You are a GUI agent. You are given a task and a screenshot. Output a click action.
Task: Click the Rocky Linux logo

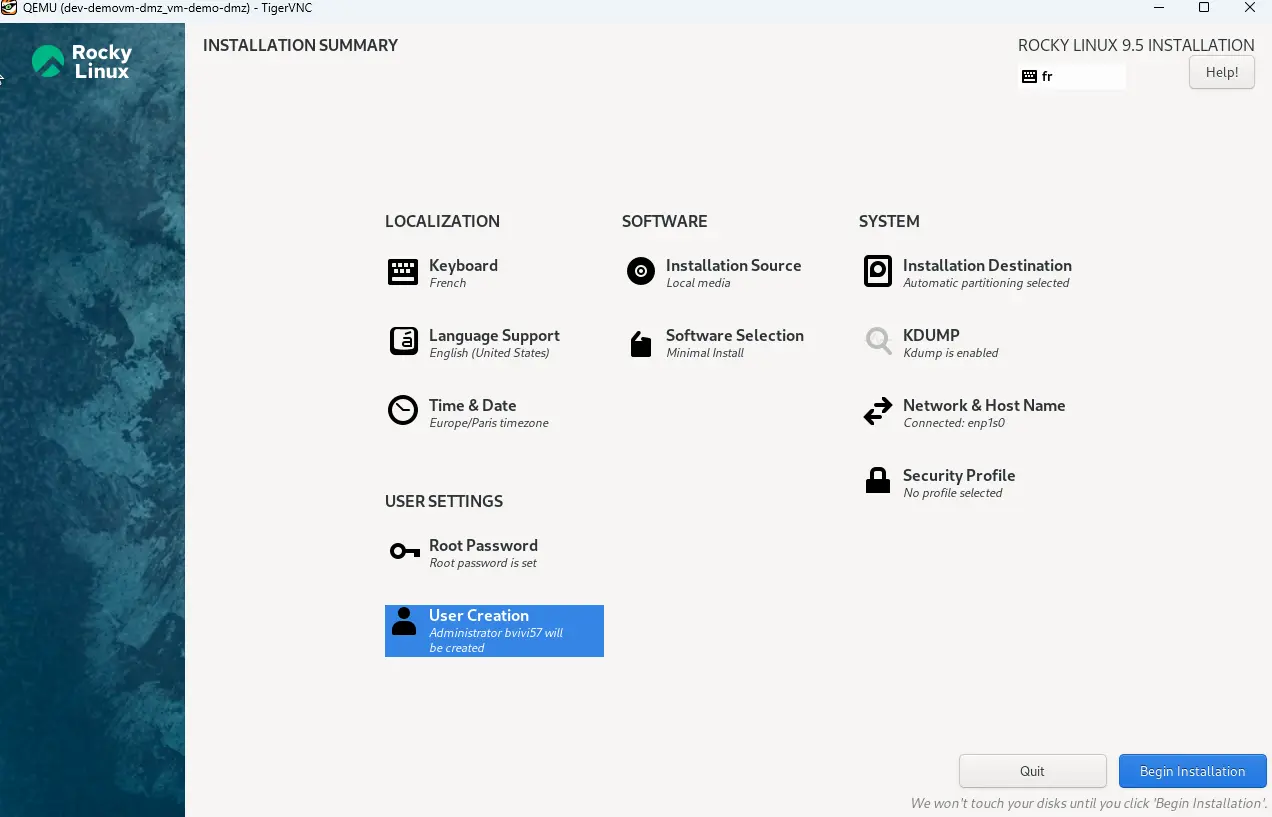(82, 62)
